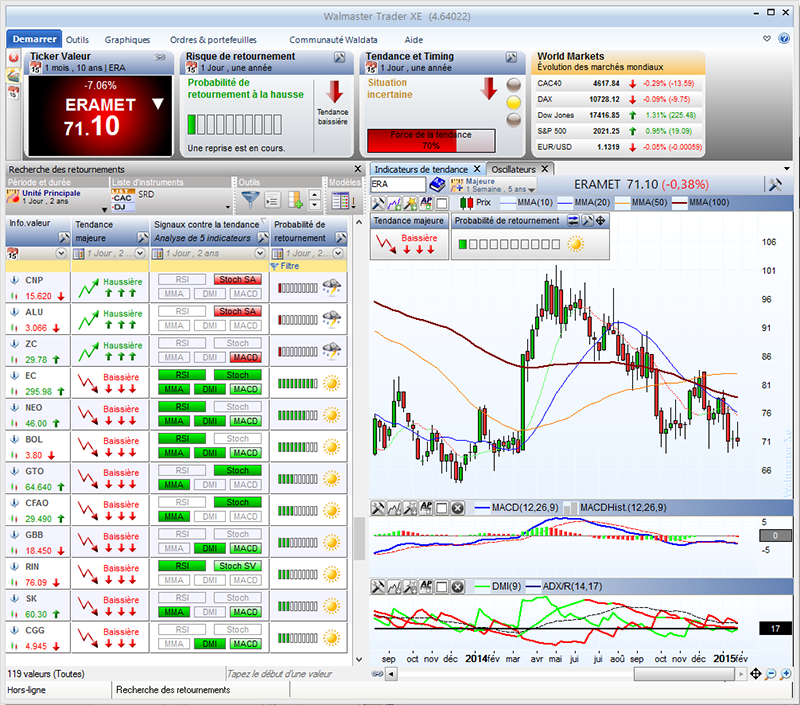
Task: Open the Graphiques menu
Action: (x=128, y=40)
